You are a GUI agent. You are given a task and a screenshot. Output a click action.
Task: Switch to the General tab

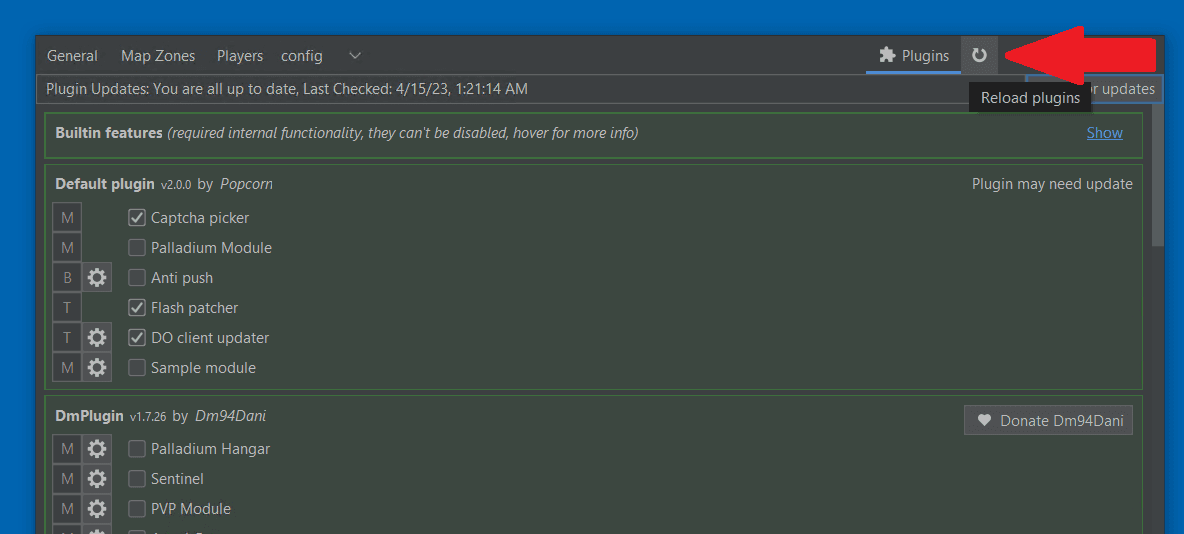tap(72, 56)
